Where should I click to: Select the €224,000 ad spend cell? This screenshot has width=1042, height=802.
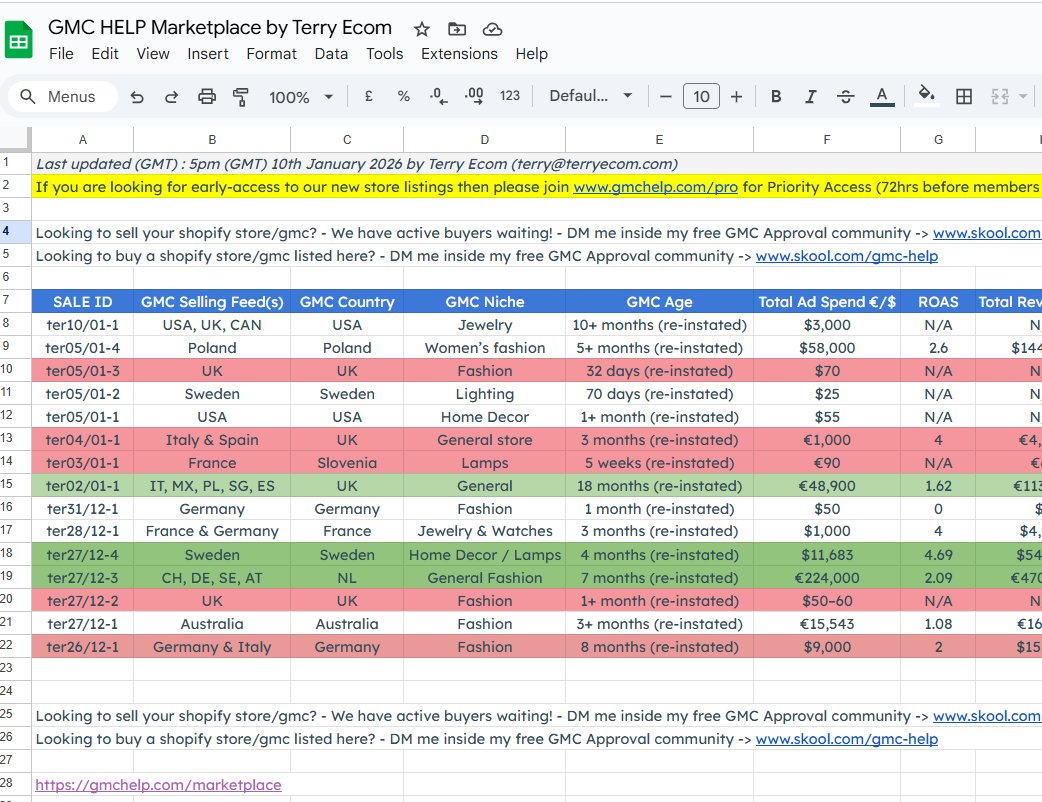tap(827, 578)
